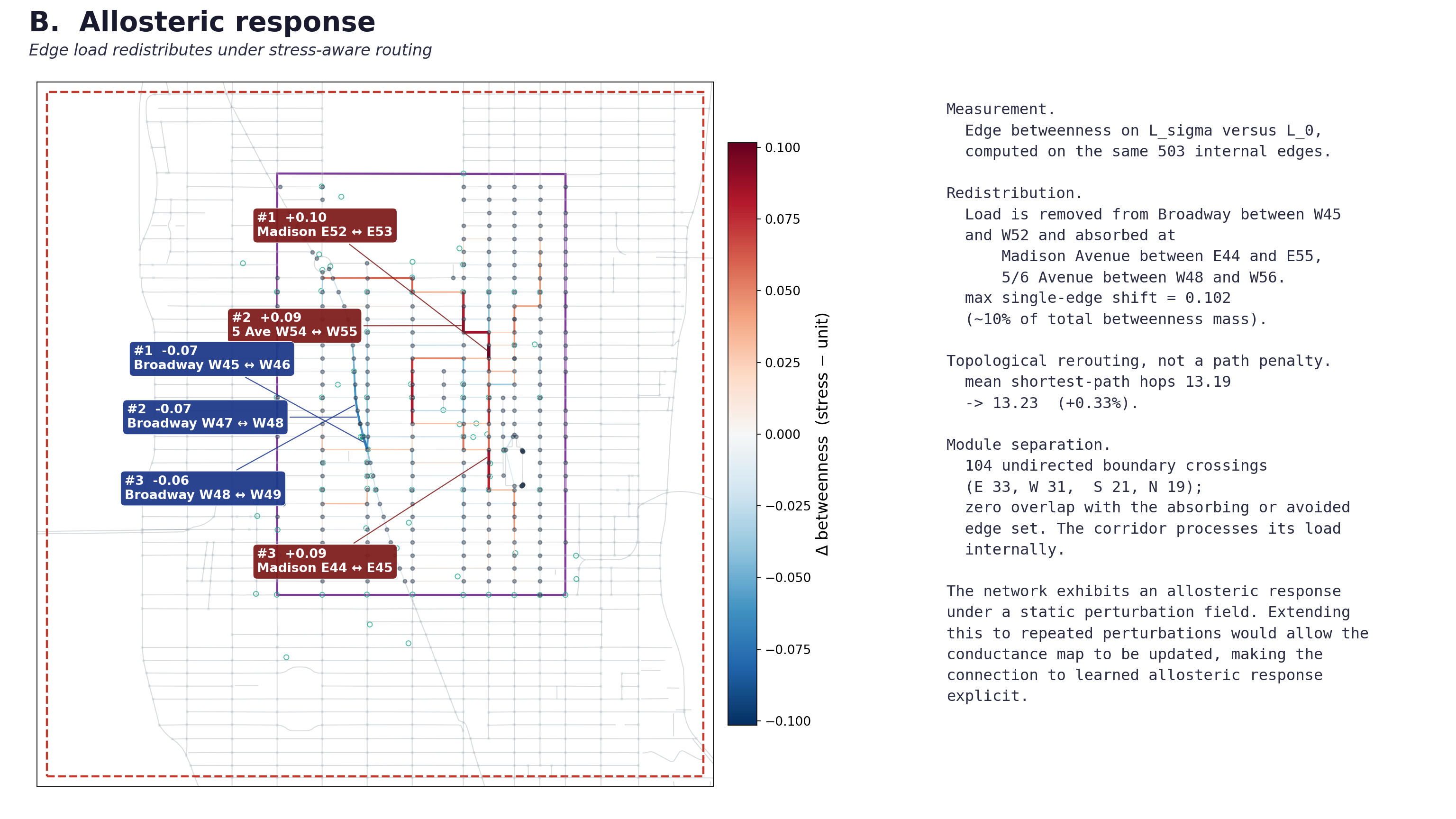
Task: Click the 'Topological rerouting' heading line
Action: [x=1138, y=361]
